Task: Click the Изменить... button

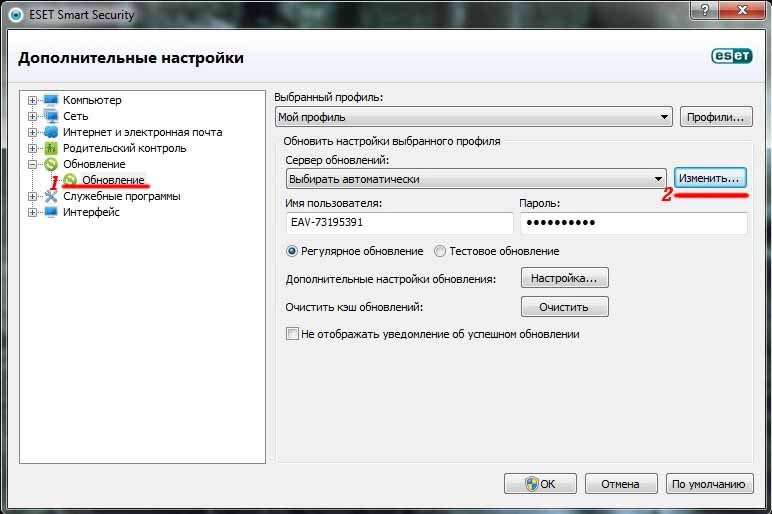Action: [x=709, y=178]
